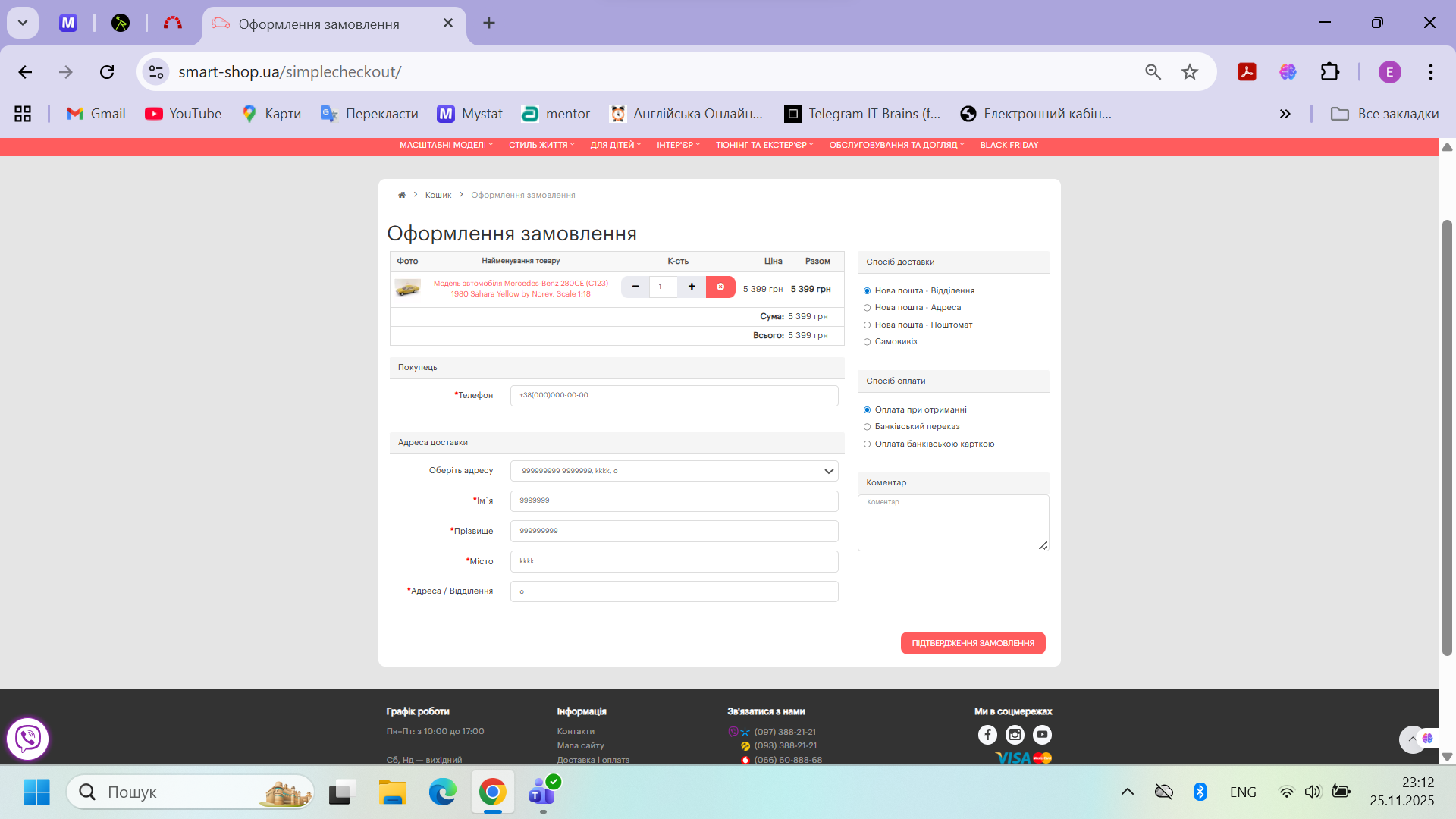Open the Viber chat widget
The height and width of the screenshot is (819, 1456).
(x=28, y=738)
